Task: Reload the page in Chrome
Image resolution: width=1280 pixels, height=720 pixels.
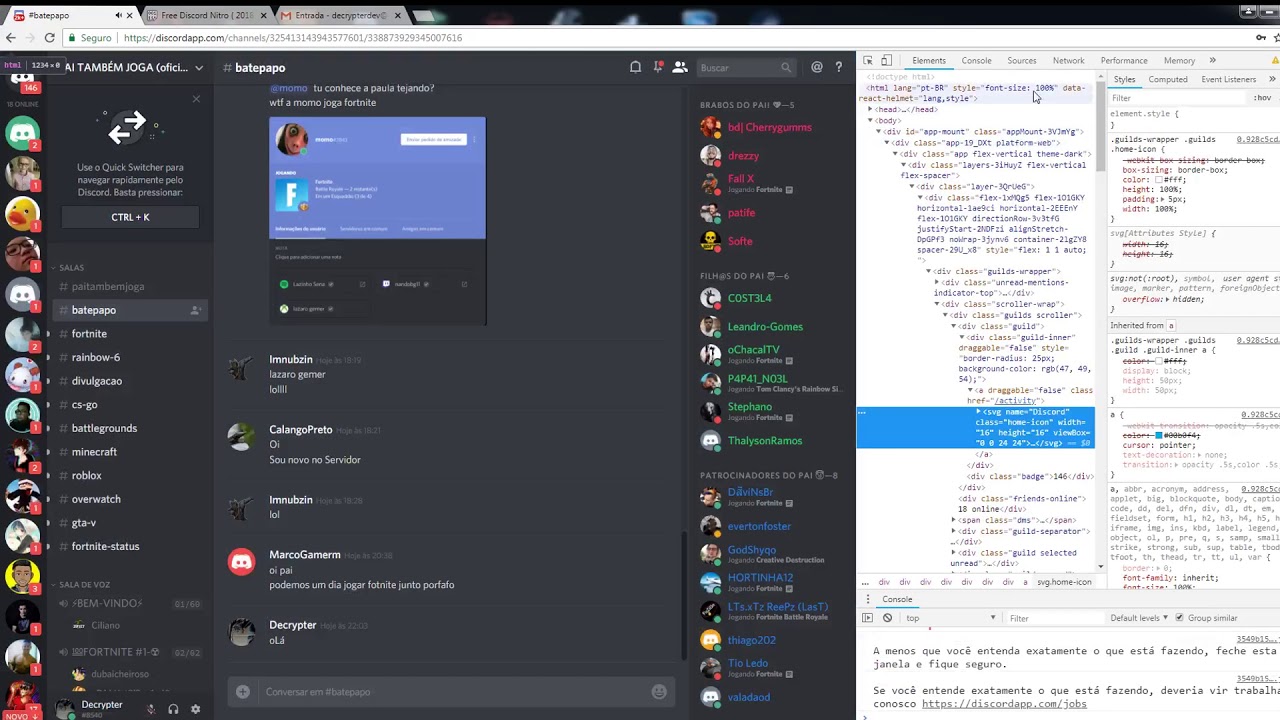Action: tap(49, 38)
